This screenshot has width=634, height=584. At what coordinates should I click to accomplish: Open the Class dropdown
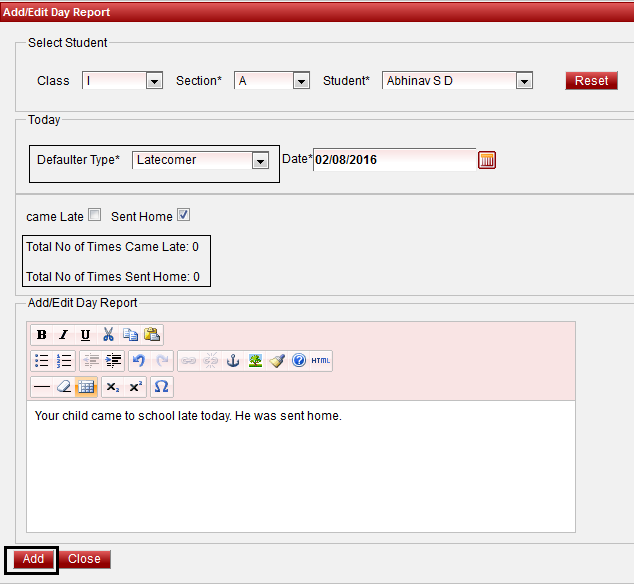coord(154,81)
